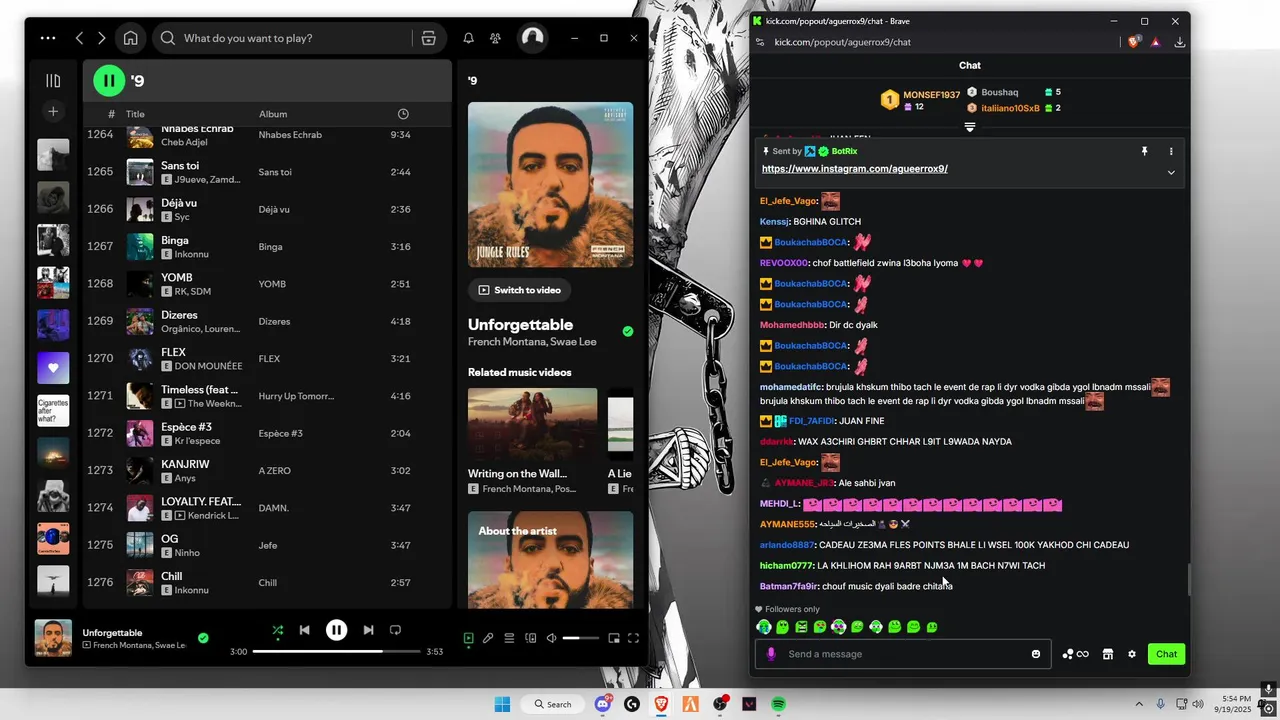Open About the artist card
Screen dimensions: 1280x720
pyautogui.click(x=550, y=560)
